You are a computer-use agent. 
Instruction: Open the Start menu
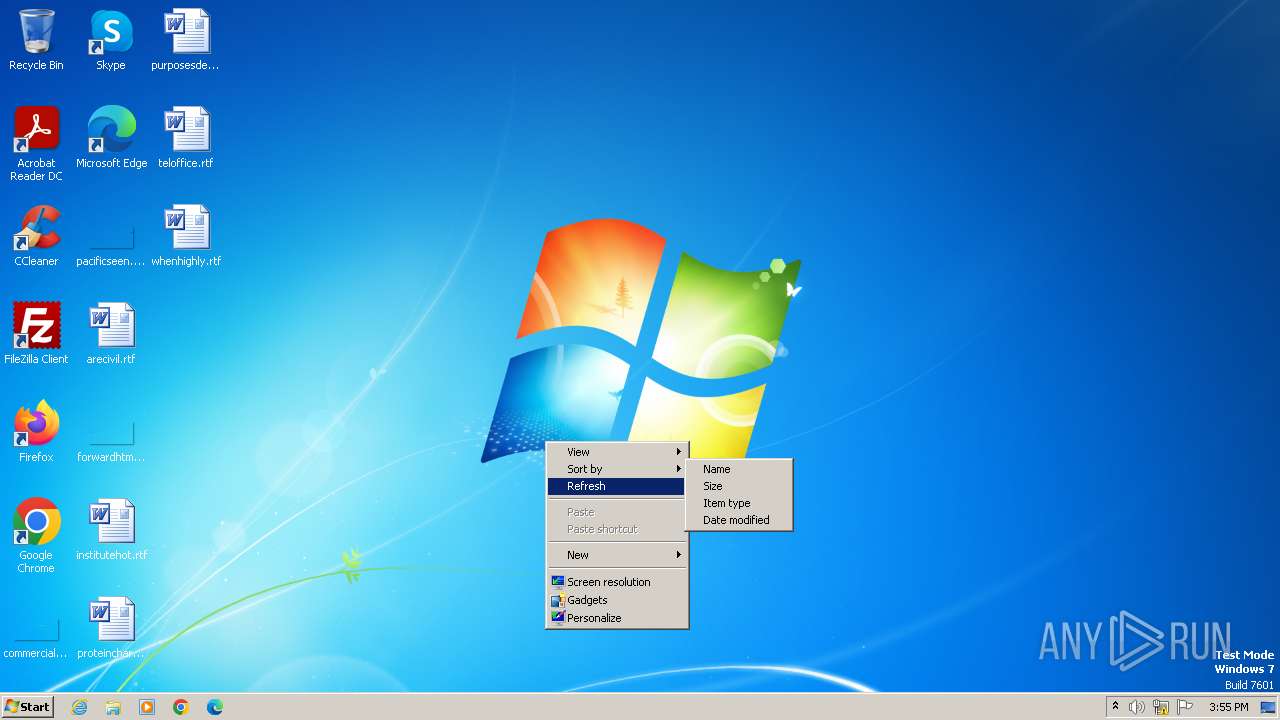click(x=27, y=707)
